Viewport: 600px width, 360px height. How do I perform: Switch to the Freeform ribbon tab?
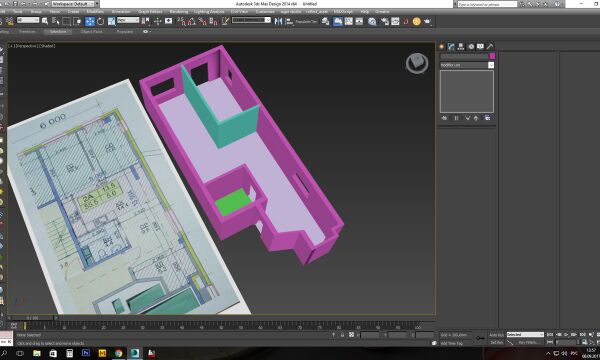click(x=27, y=32)
